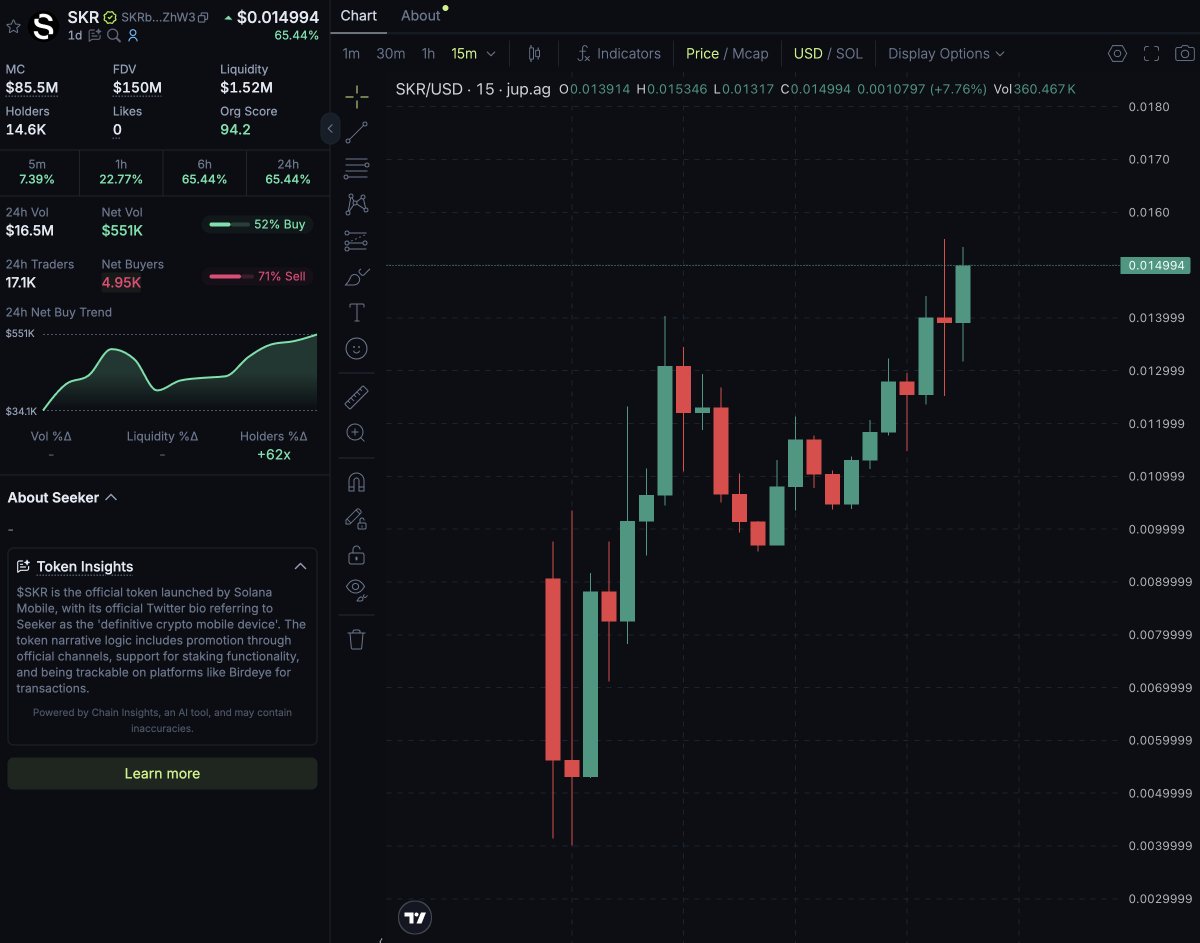
Task: Enter fullscreen chart mode
Action: point(1152,54)
